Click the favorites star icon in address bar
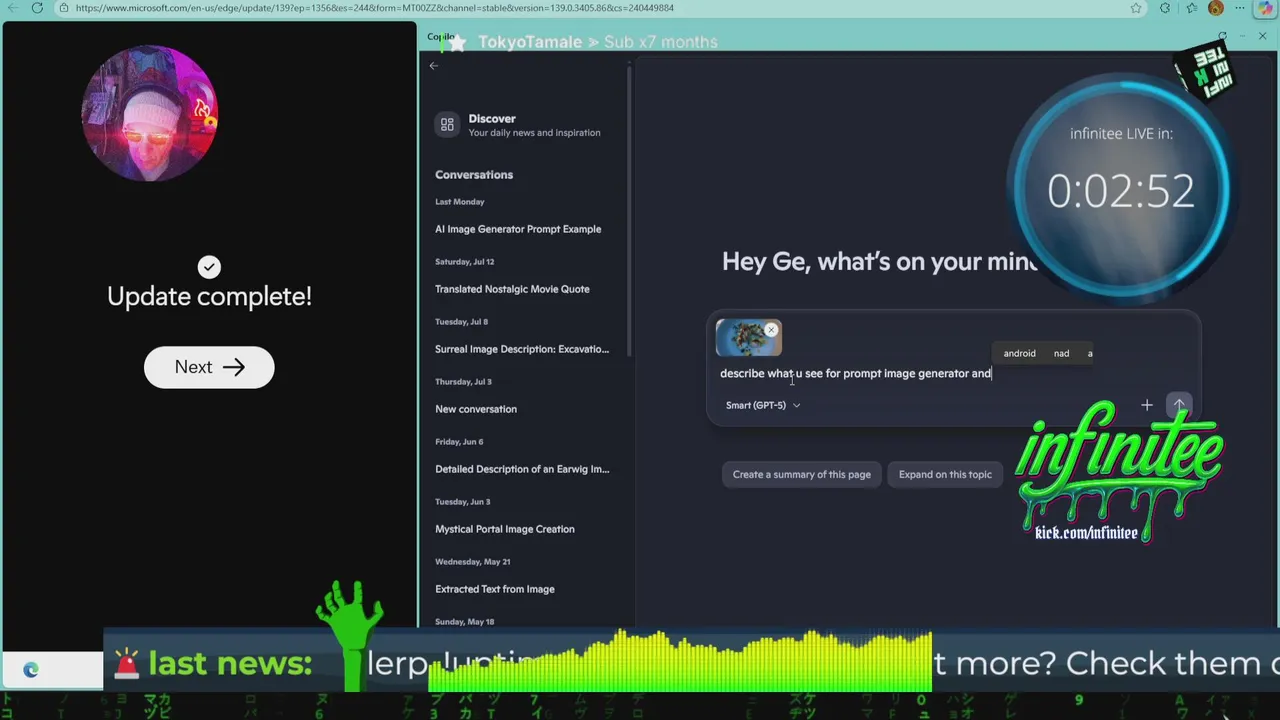The height and width of the screenshot is (720, 1280). [1136, 8]
